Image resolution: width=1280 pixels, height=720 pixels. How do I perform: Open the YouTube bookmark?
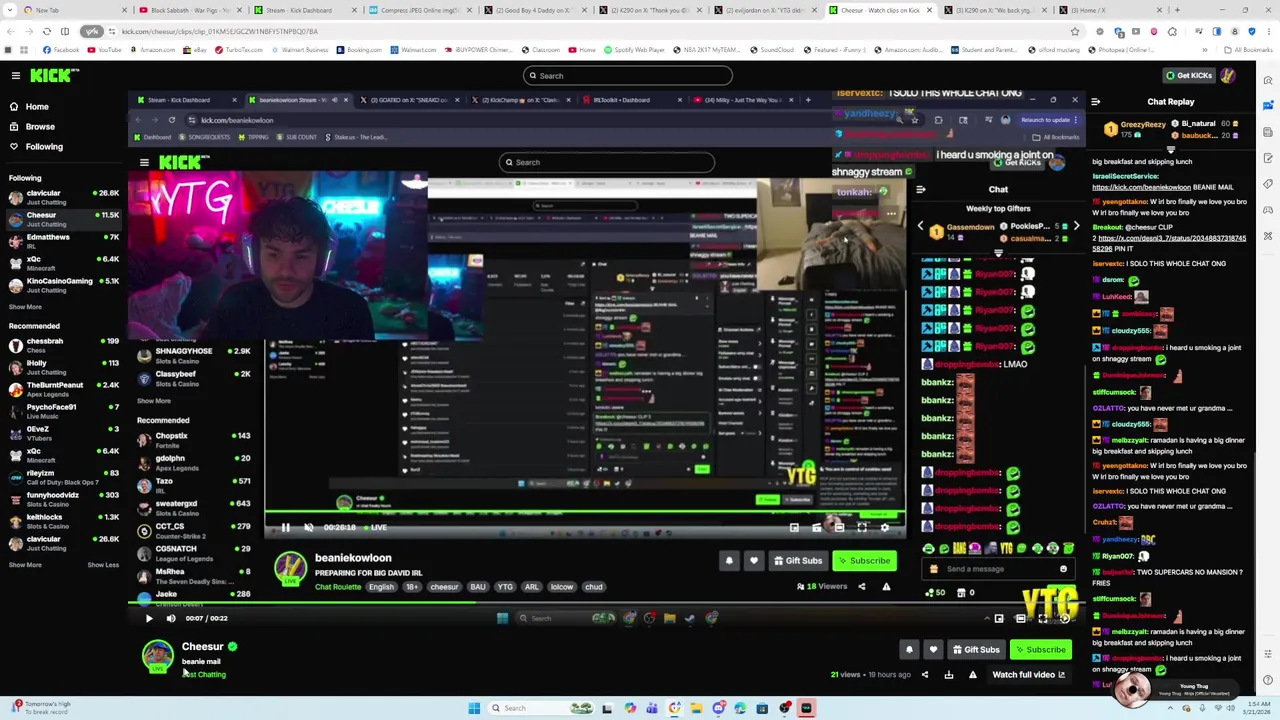click(x=104, y=50)
